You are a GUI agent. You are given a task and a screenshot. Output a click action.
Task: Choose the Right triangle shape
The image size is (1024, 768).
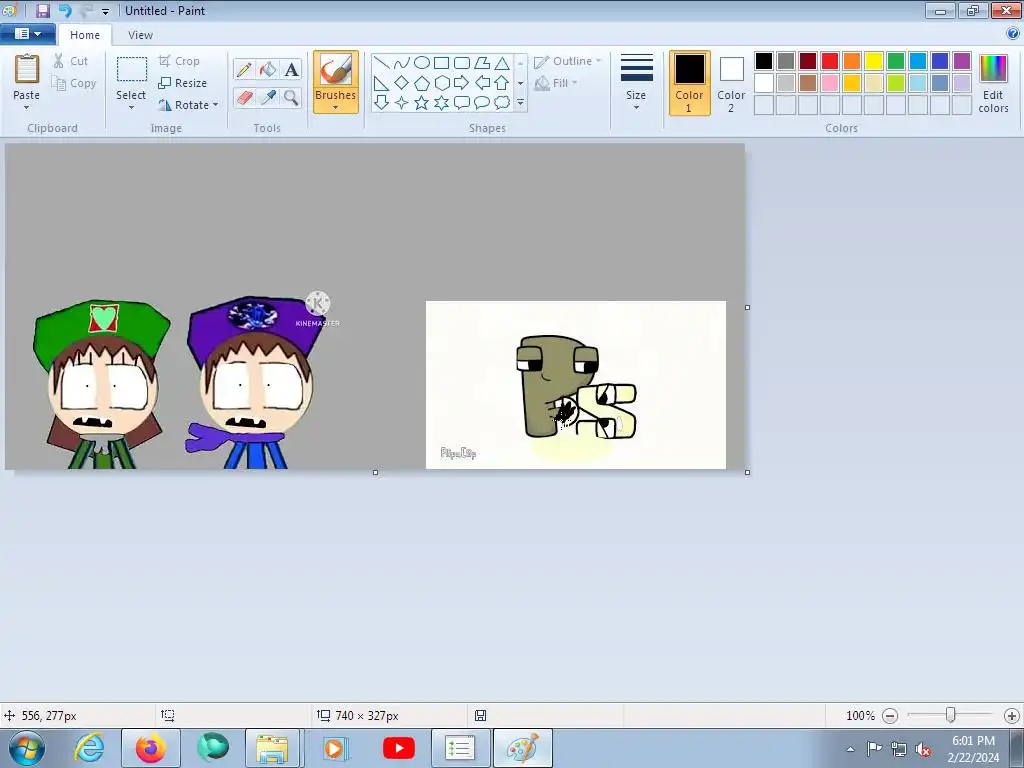(381, 83)
